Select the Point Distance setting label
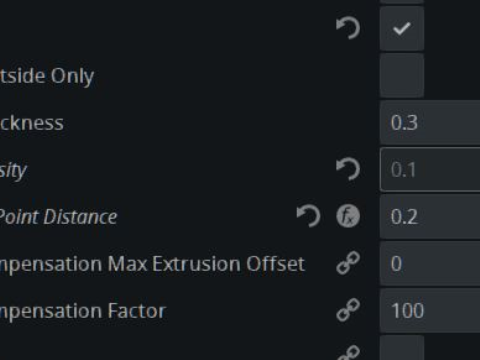480x360 pixels. (58, 217)
